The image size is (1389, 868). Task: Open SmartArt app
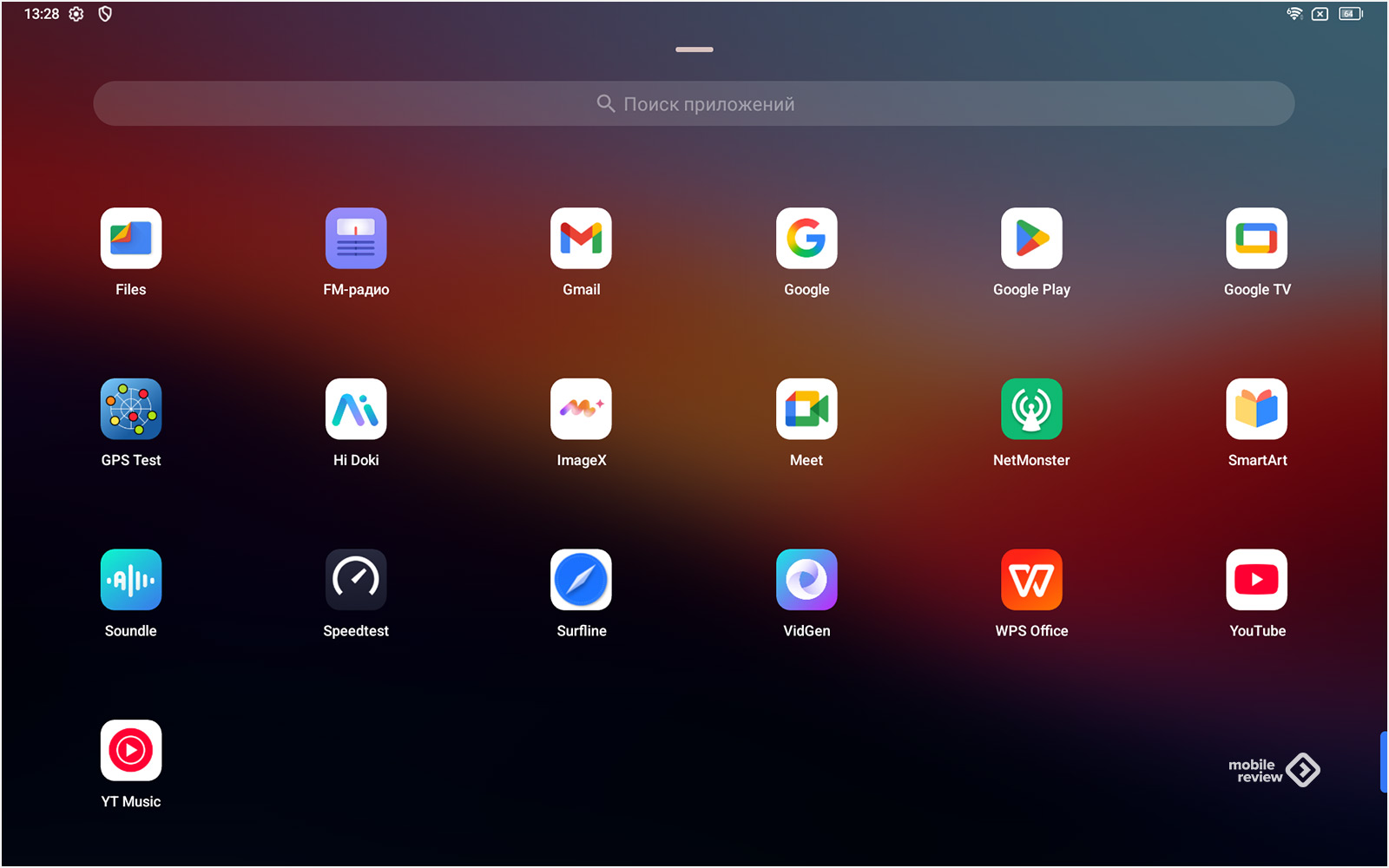coord(1257,409)
